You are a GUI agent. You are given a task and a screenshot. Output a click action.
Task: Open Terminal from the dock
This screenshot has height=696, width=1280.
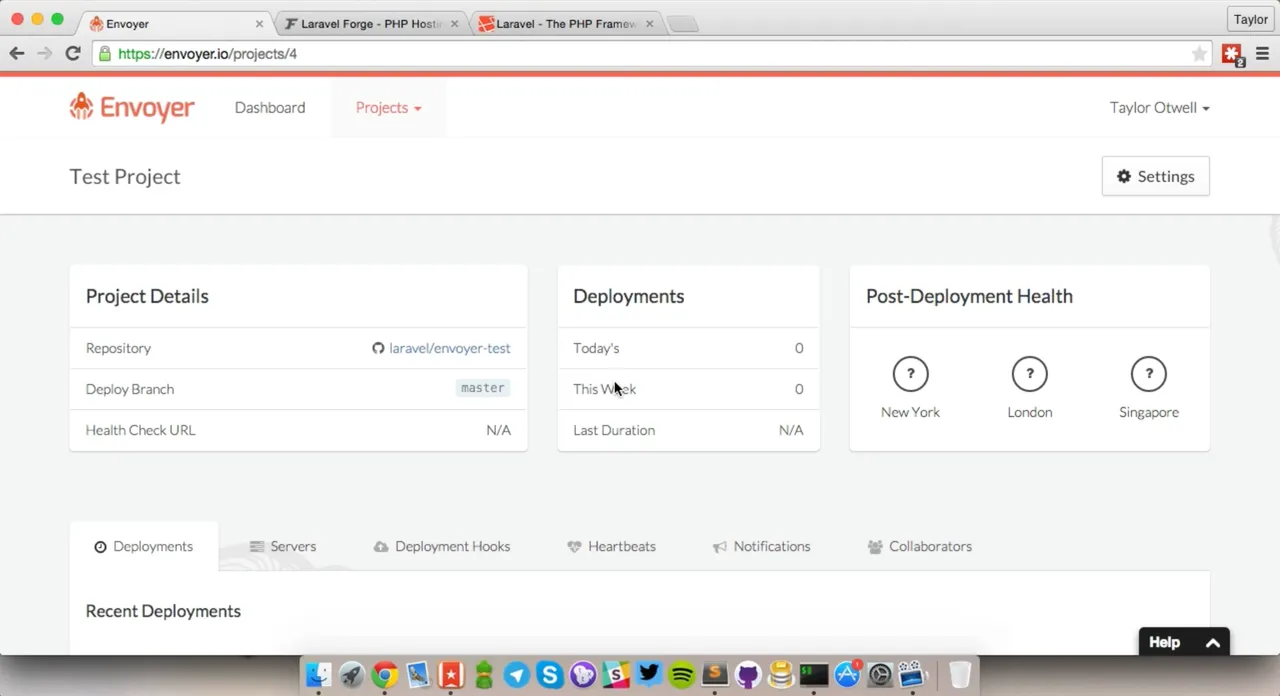813,675
